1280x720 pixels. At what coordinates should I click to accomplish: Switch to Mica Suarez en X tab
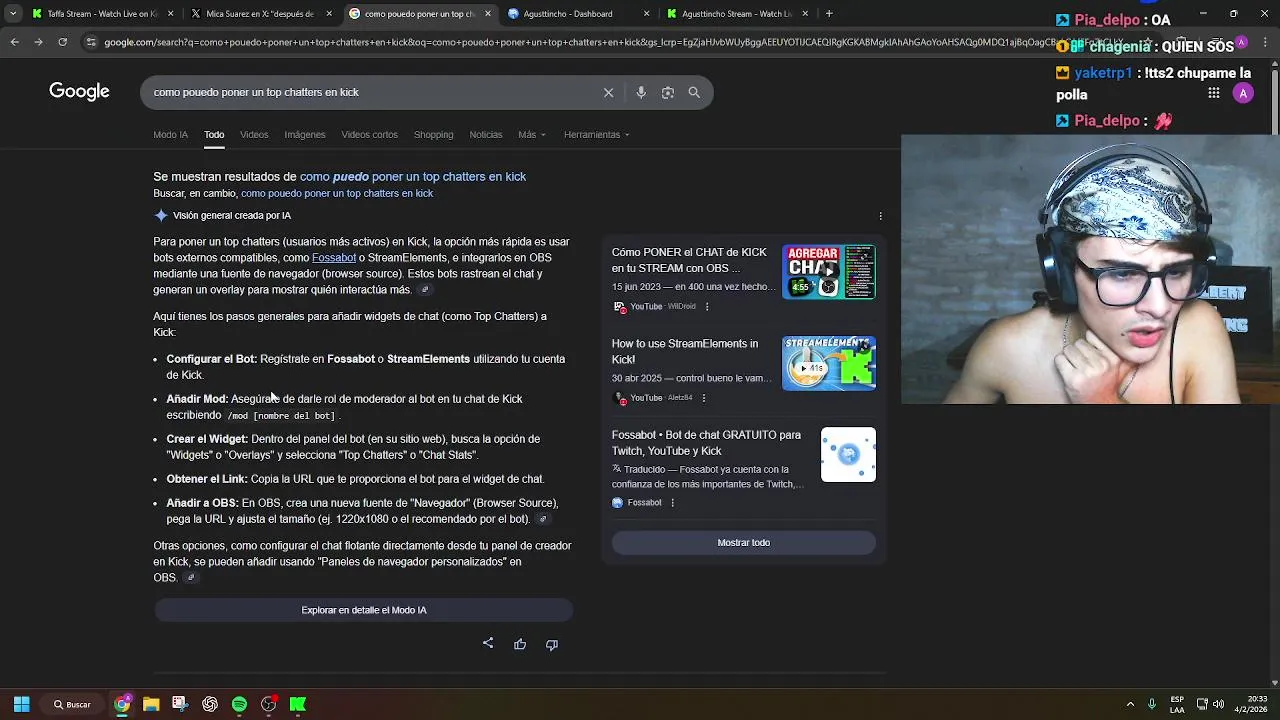(x=260, y=14)
